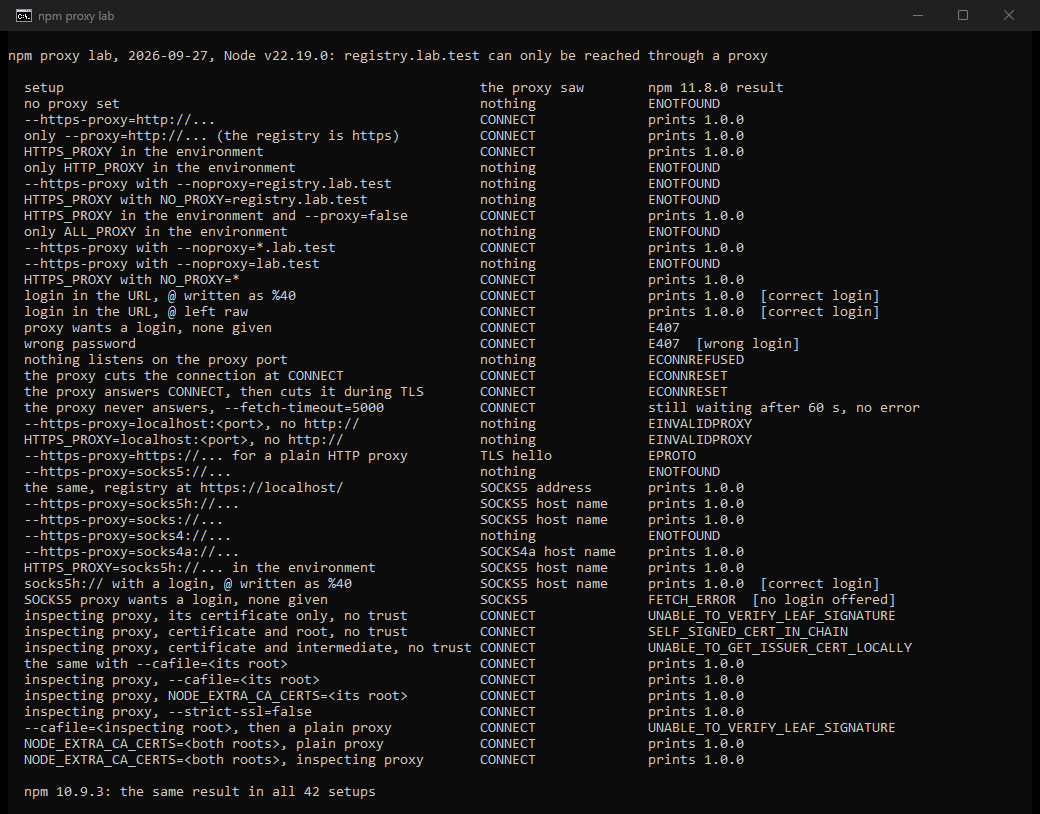
Task: Click the 'npm 11.8.0 result' column heading
Action: coord(716,88)
